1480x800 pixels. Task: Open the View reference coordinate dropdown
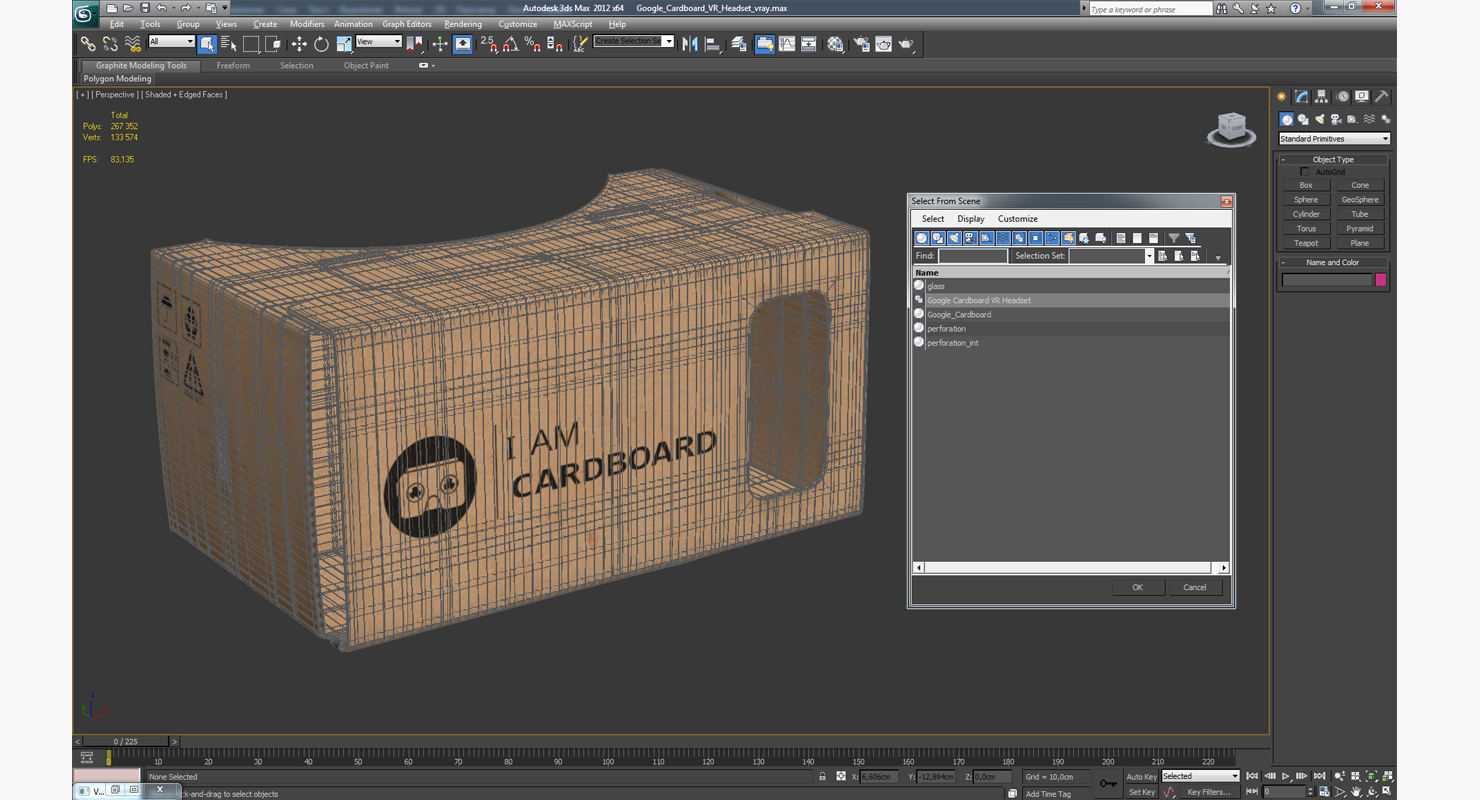[379, 41]
